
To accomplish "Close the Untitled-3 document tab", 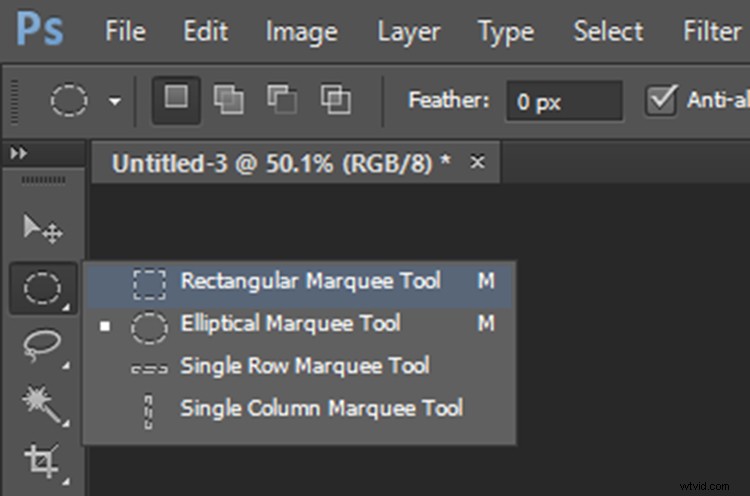I will point(477,162).
